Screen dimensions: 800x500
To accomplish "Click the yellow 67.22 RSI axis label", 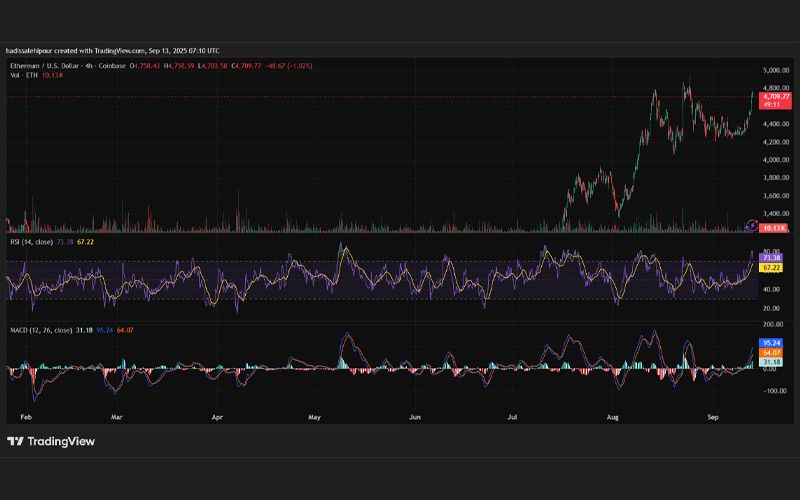I will (x=770, y=268).
